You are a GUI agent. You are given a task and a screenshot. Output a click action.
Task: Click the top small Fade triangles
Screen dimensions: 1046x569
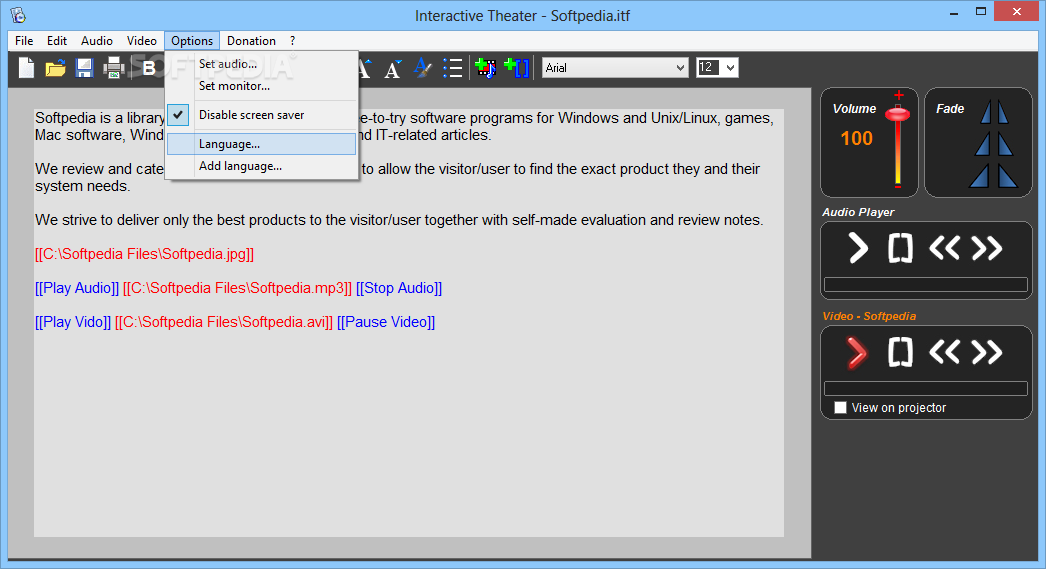(x=994, y=112)
